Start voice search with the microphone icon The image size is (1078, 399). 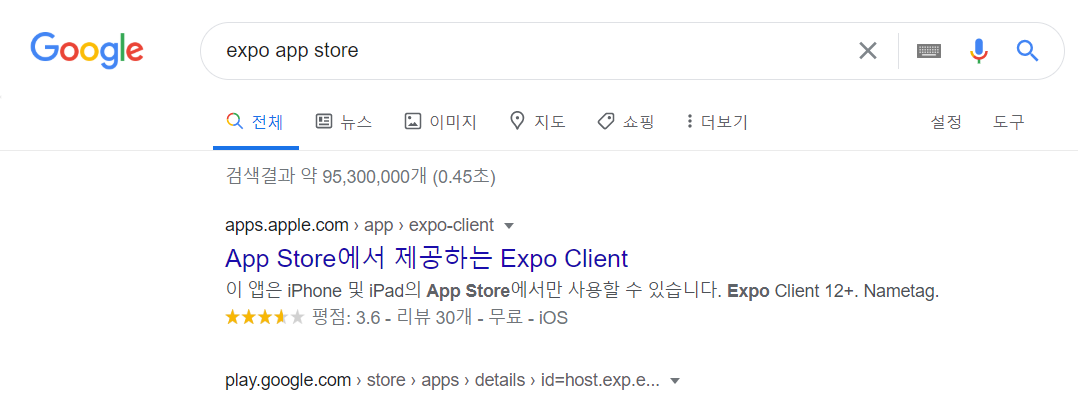click(979, 50)
